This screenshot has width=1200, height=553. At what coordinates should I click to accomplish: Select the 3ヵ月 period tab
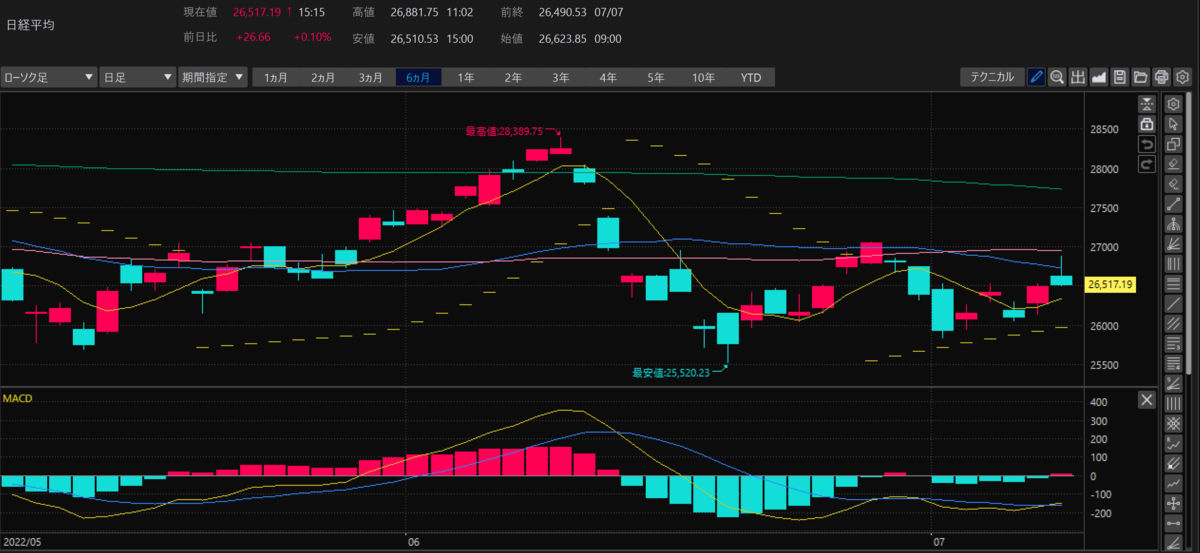point(371,77)
